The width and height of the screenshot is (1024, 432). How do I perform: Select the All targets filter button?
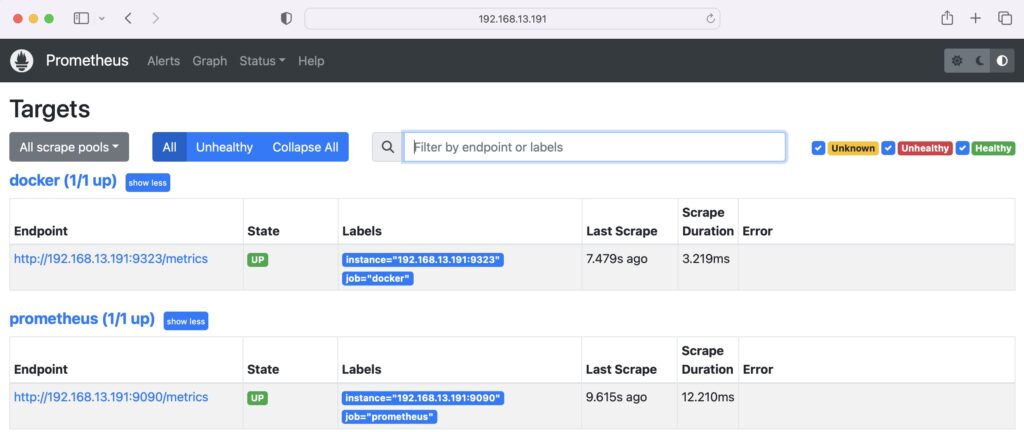coord(169,147)
